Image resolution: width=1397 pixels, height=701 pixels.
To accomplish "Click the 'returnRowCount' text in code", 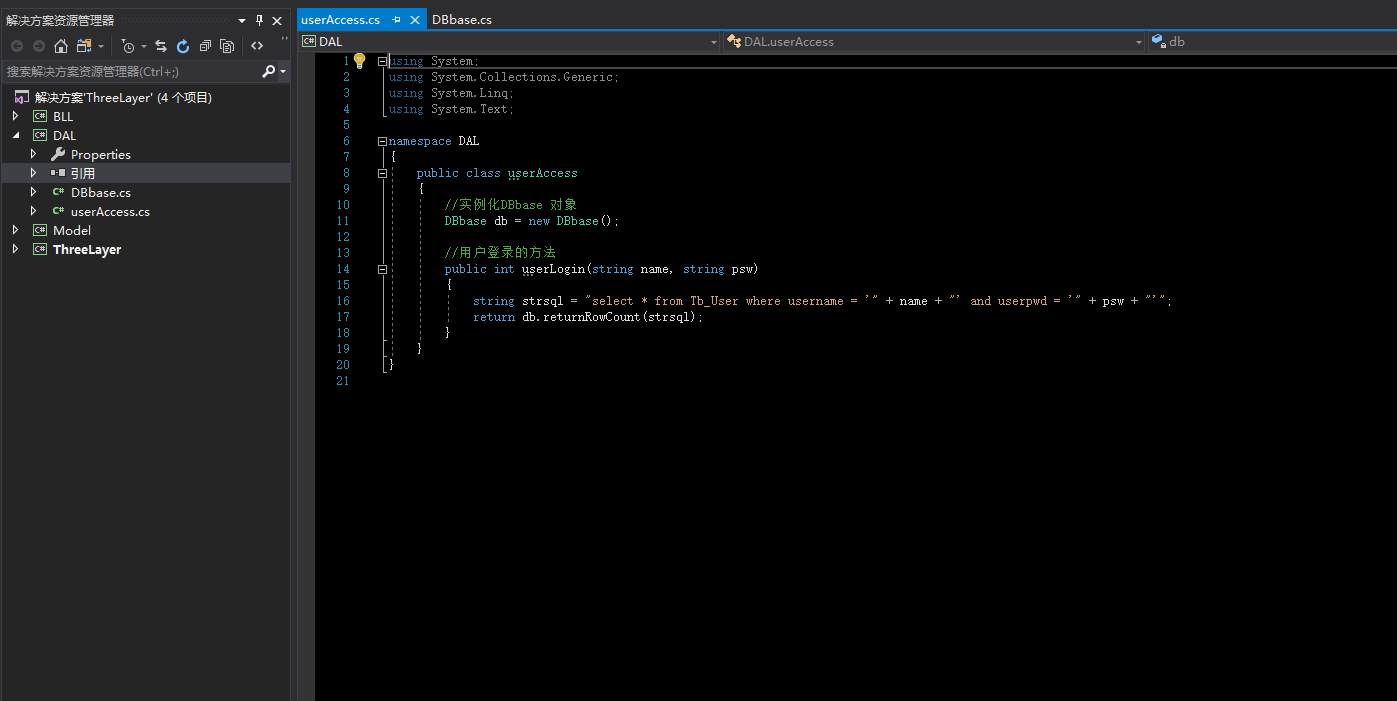I will click(592, 317).
